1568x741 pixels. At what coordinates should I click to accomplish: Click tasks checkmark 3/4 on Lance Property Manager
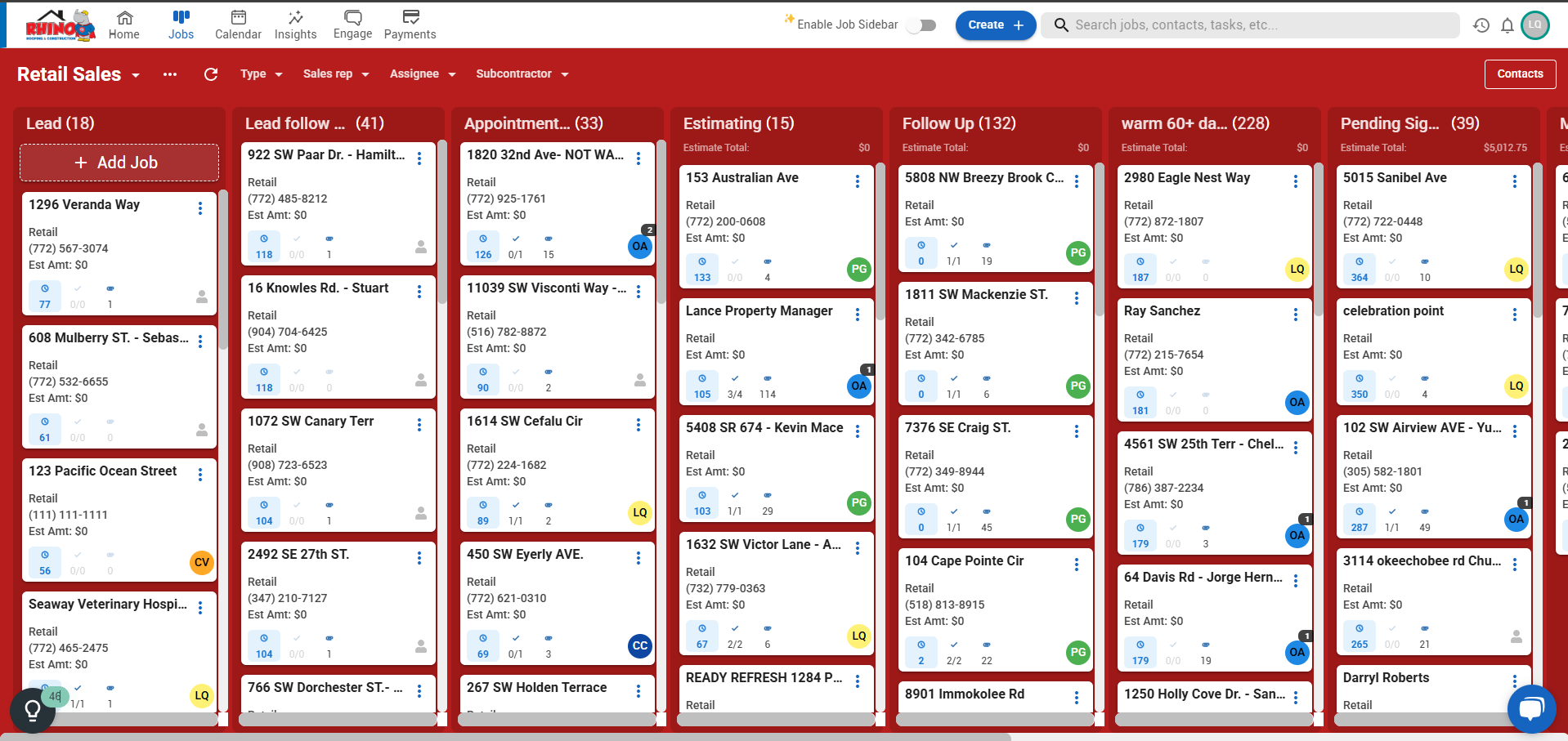[x=735, y=386]
